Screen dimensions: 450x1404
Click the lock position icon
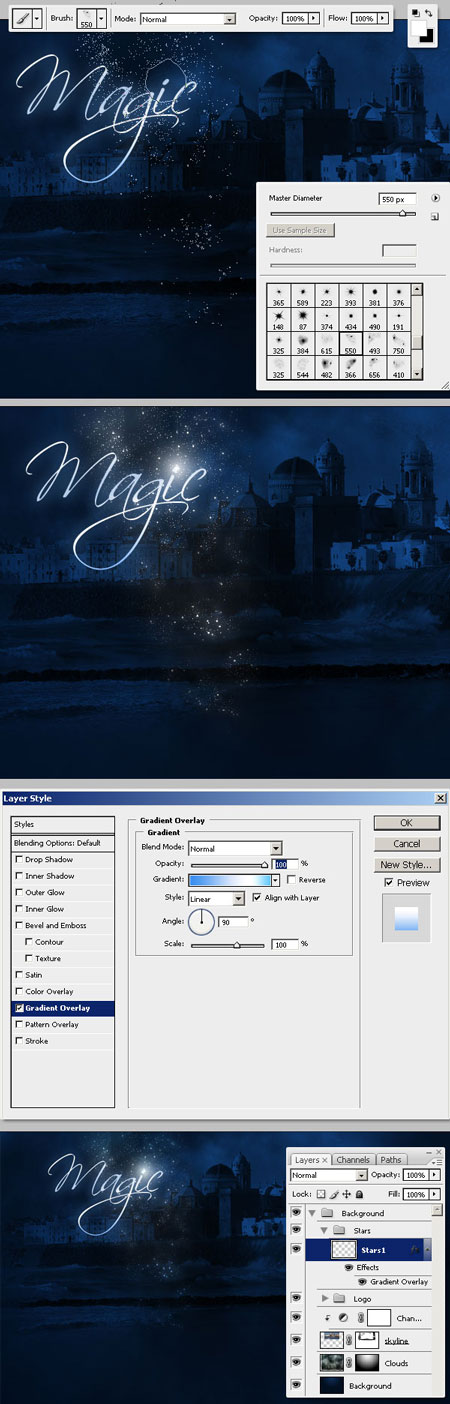[x=346, y=1194]
